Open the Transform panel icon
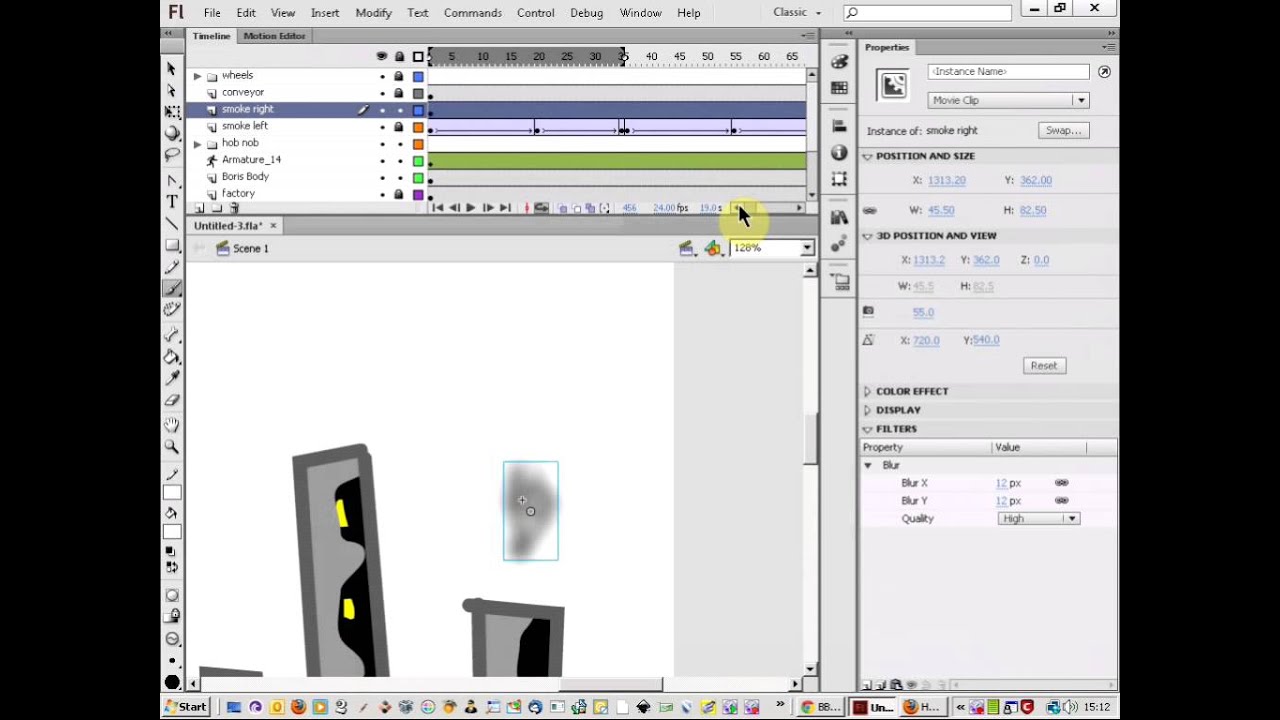 (839, 180)
